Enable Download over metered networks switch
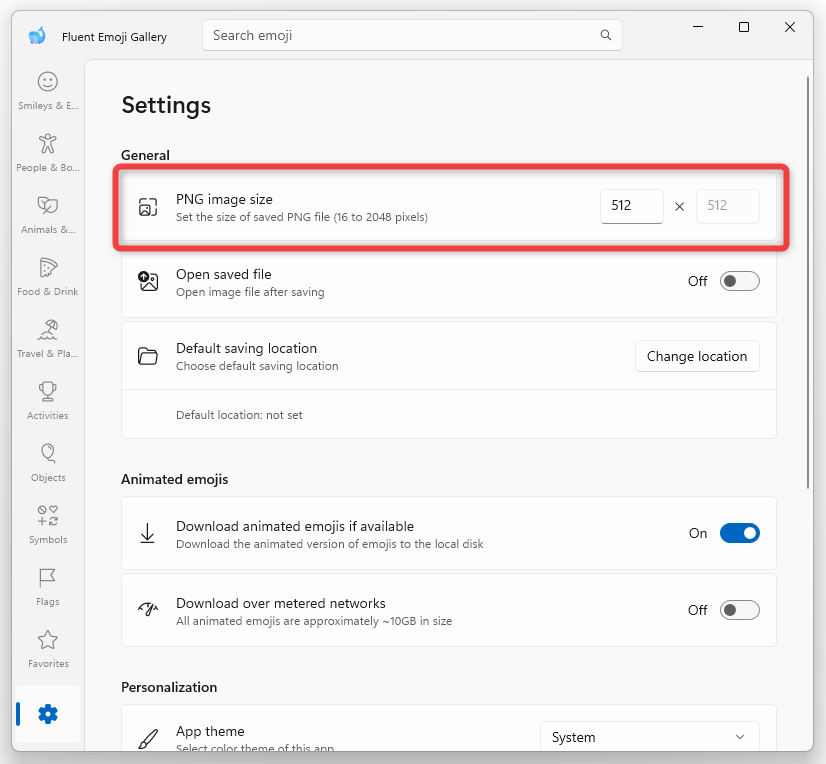Image resolution: width=826 pixels, height=764 pixels. [740, 610]
